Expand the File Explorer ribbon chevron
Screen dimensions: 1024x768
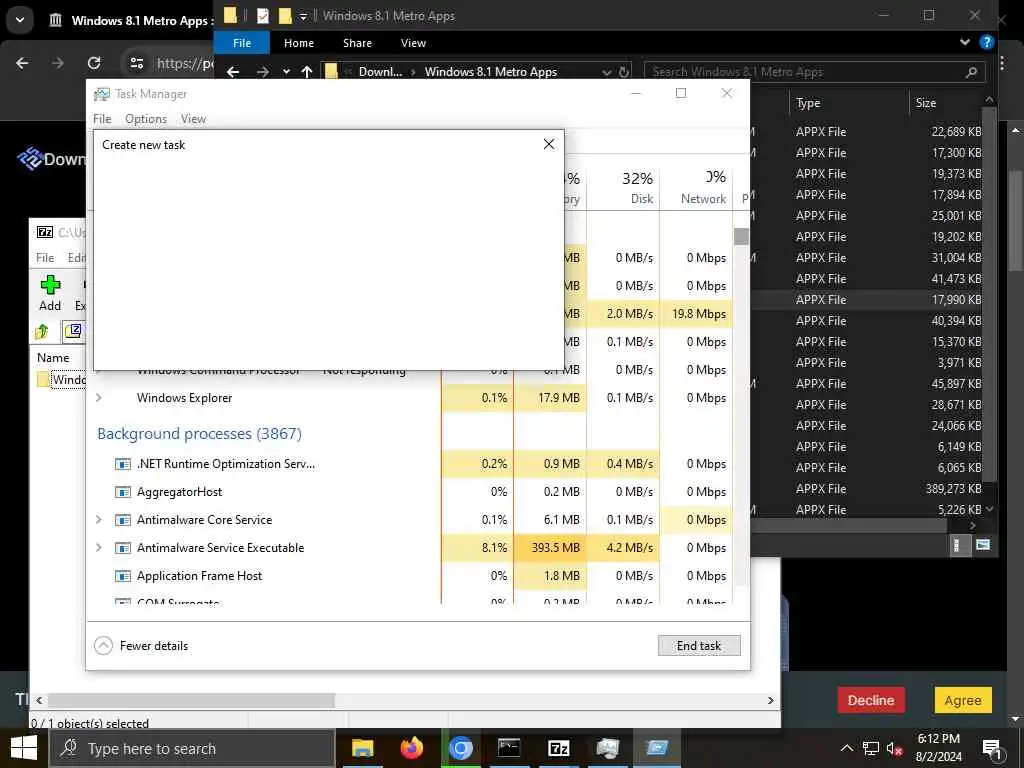965,42
